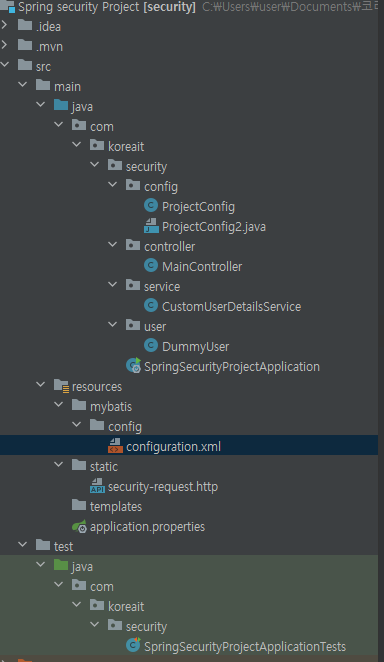
Task: Click the ProjectConfig class icon
Action: (151, 205)
